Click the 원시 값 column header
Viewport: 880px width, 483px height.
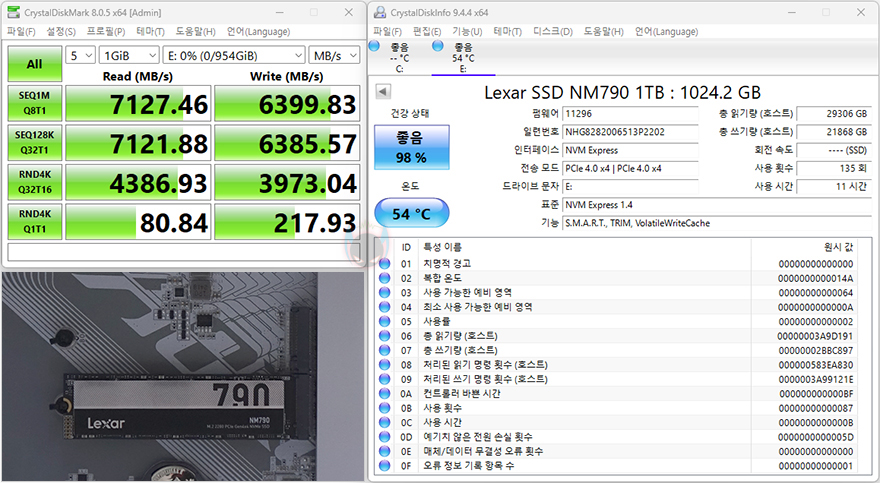click(838, 247)
